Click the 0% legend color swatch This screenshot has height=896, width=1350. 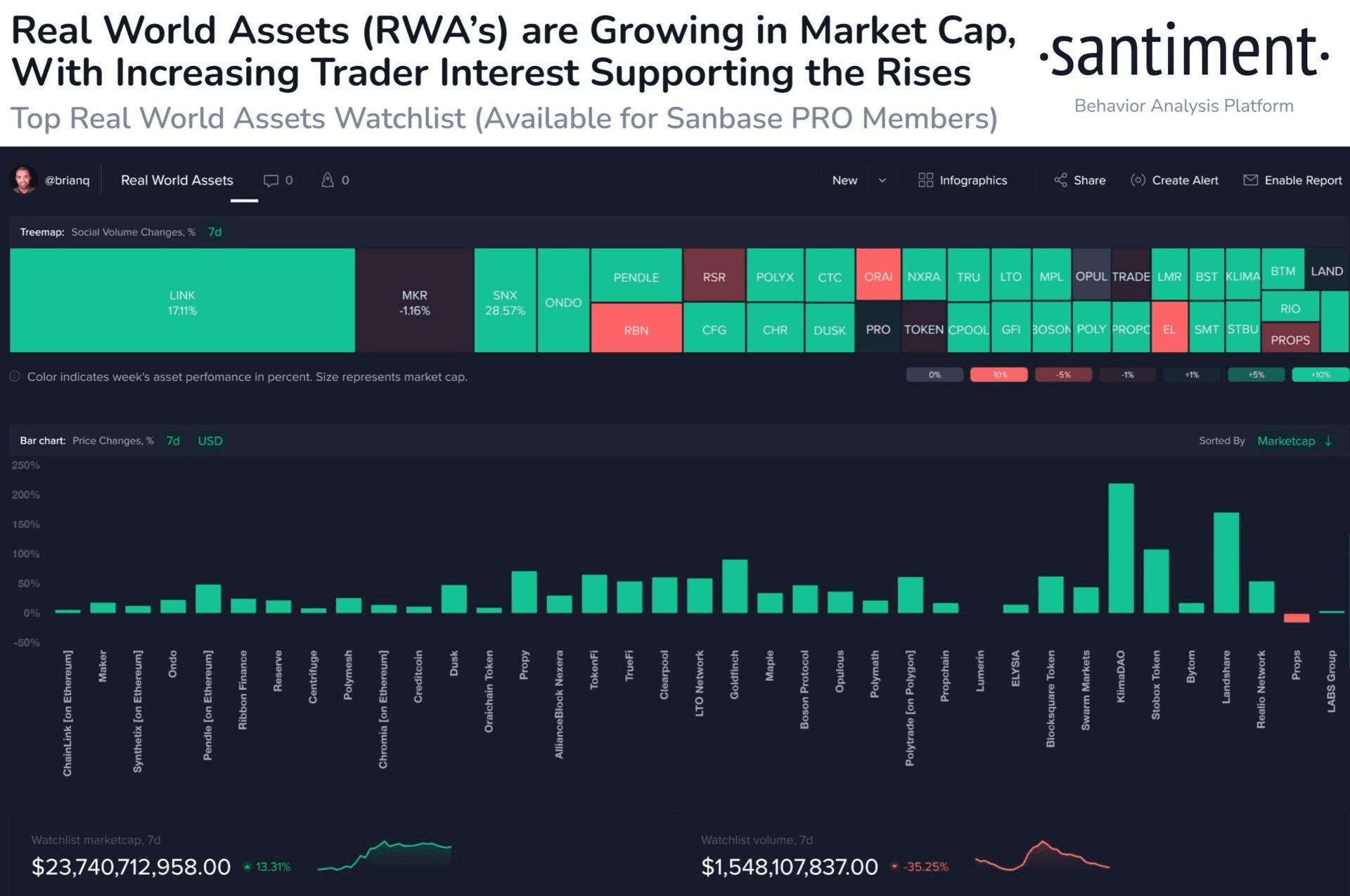click(934, 375)
